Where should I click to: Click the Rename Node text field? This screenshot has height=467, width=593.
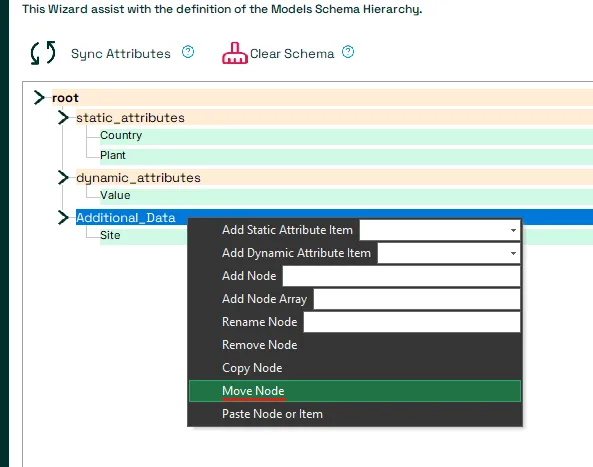pyautogui.click(x=412, y=322)
